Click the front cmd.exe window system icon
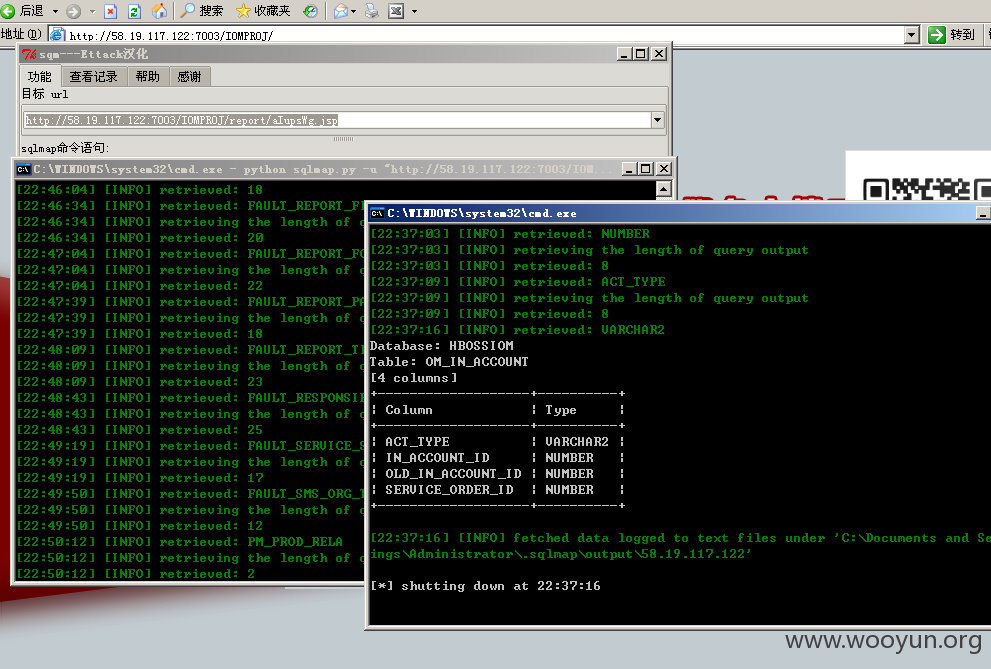Viewport: 991px width, 669px height. (377, 214)
